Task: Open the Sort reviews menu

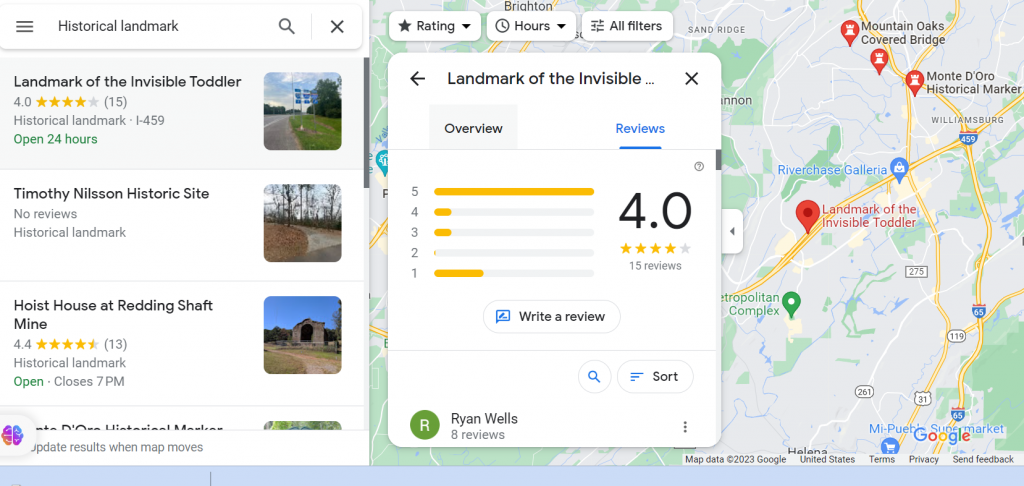Action: coord(655,377)
